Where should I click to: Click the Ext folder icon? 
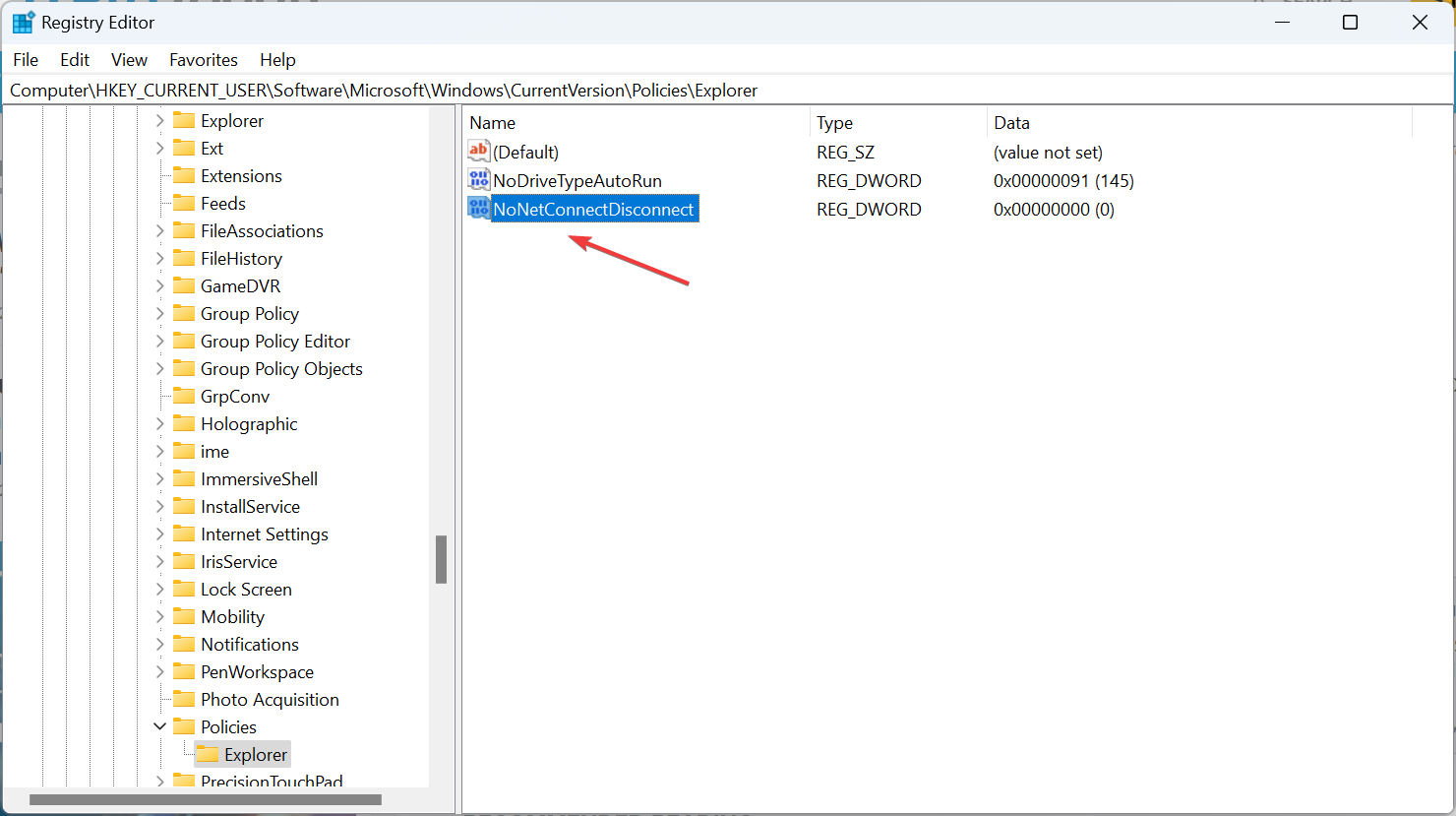(x=184, y=148)
